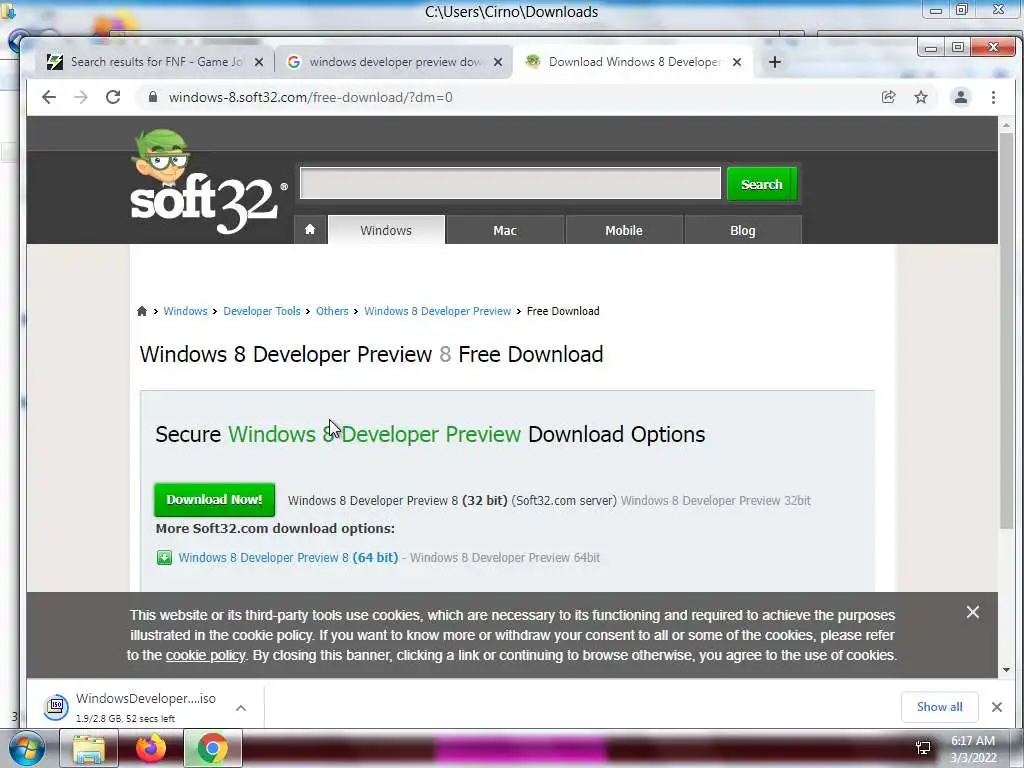The height and width of the screenshot is (768, 1024).
Task: Open the Chrome three-dot menu
Action: click(993, 97)
